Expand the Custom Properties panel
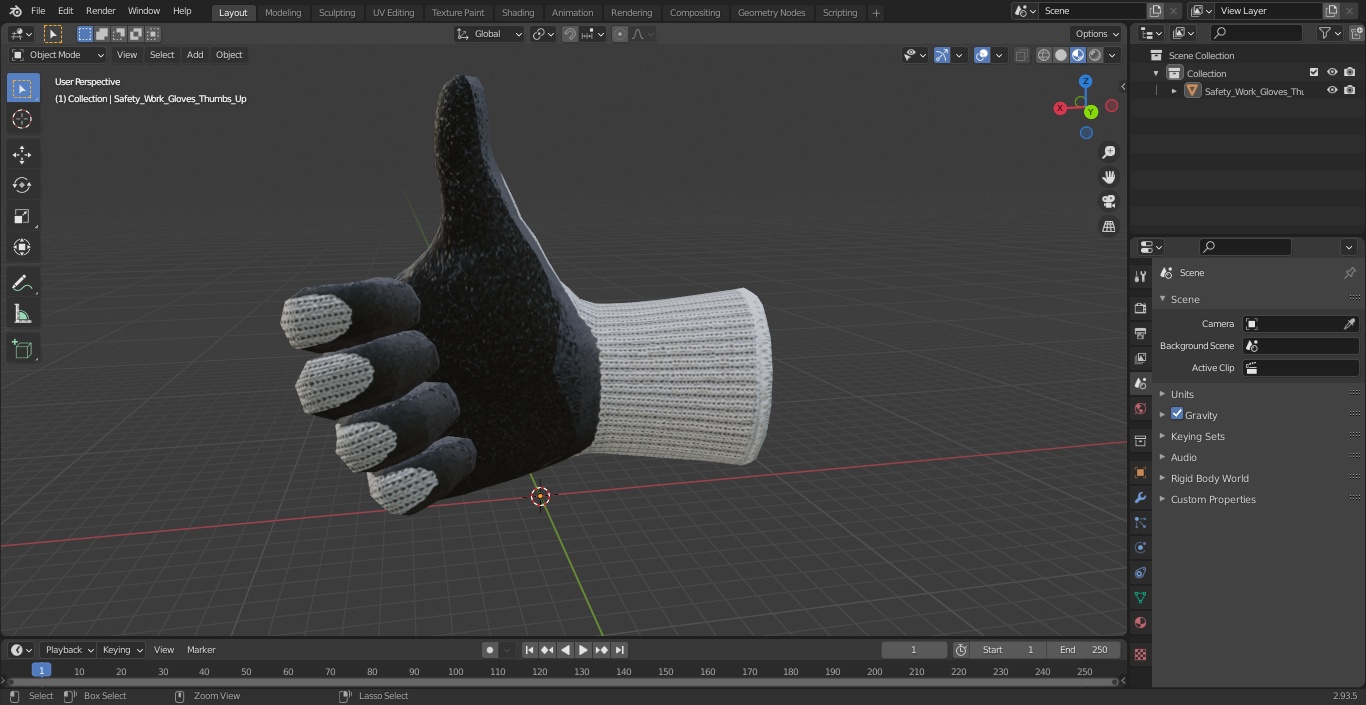Image resolution: width=1366 pixels, height=705 pixels. pos(1213,499)
